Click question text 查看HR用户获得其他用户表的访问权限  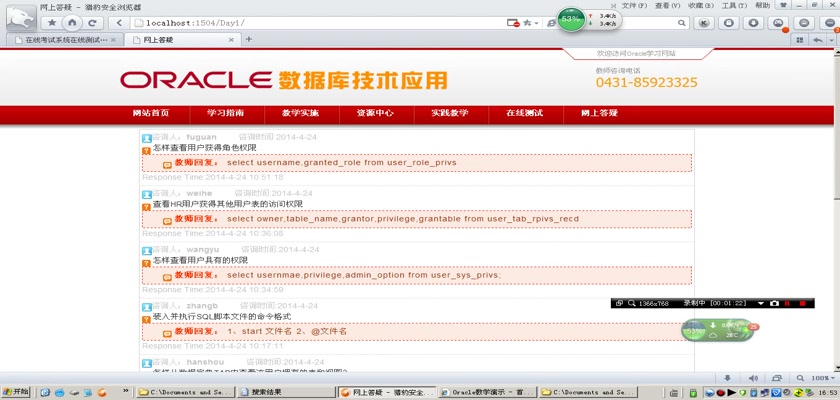[228, 204]
